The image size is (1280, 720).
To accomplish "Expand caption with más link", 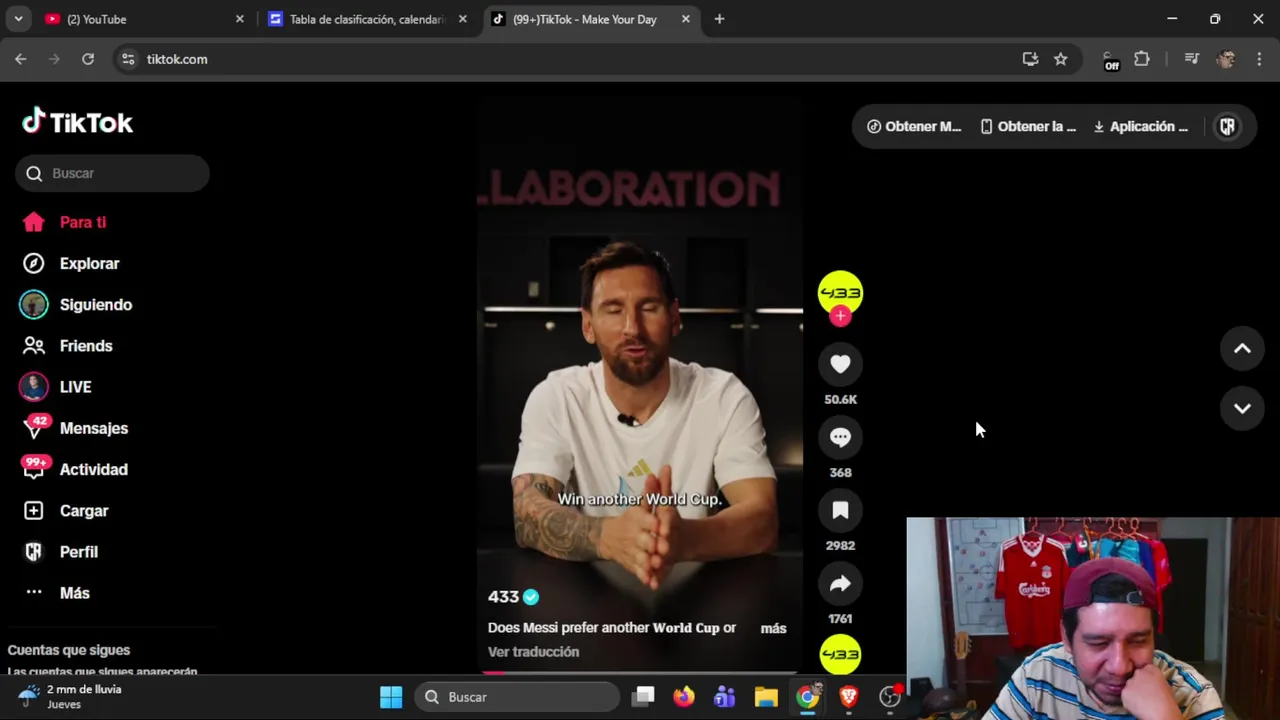I will (x=773, y=628).
